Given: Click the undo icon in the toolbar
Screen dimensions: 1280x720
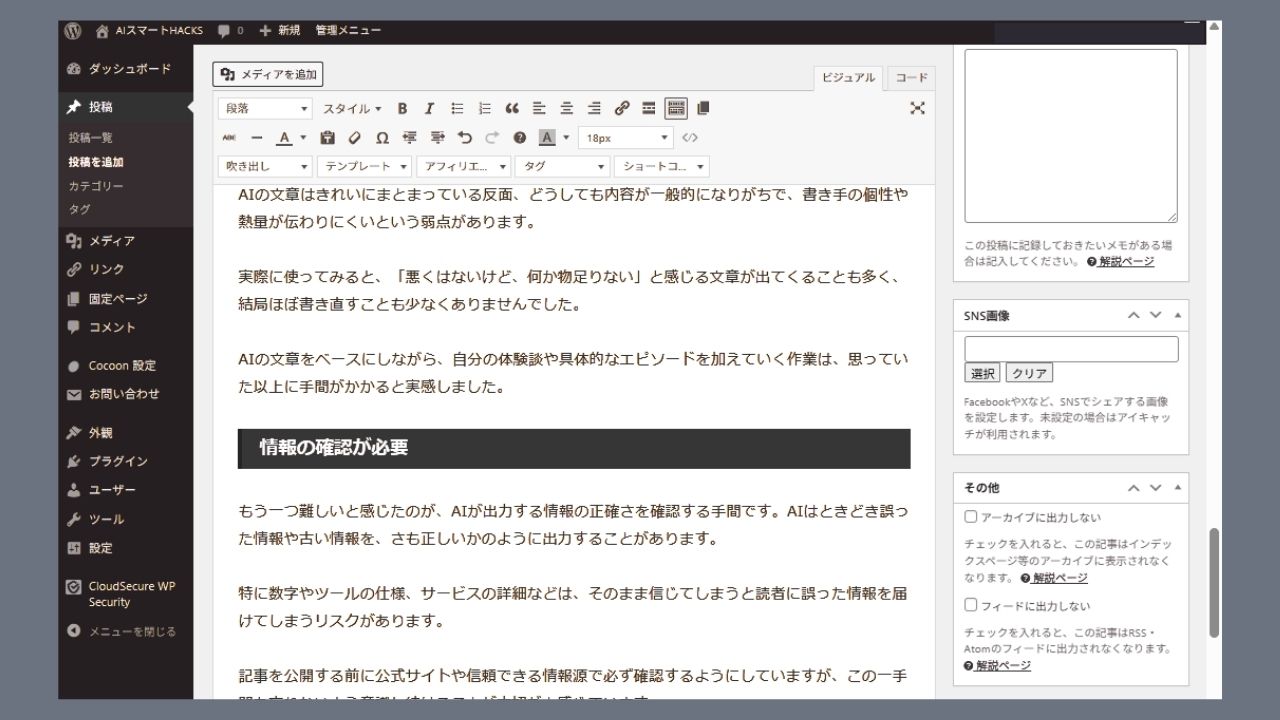Looking at the screenshot, I should 464,137.
